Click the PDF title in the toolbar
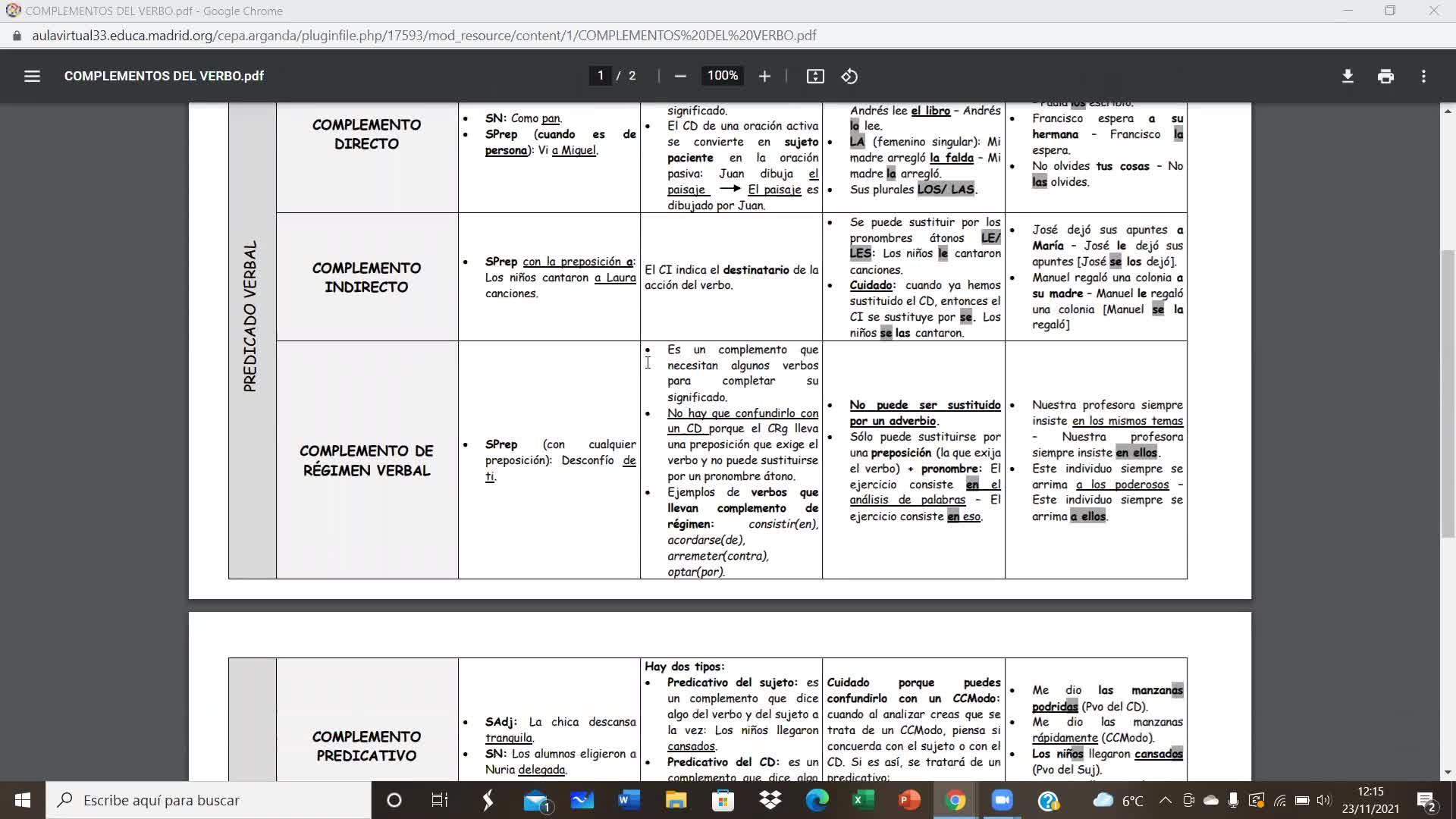The height and width of the screenshot is (819, 1456). 164,76
